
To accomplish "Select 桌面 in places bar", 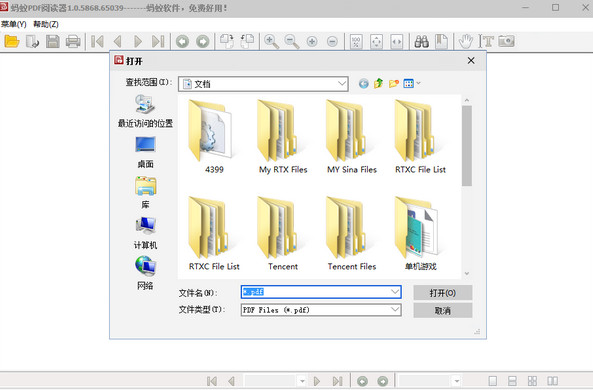I will pos(145,152).
